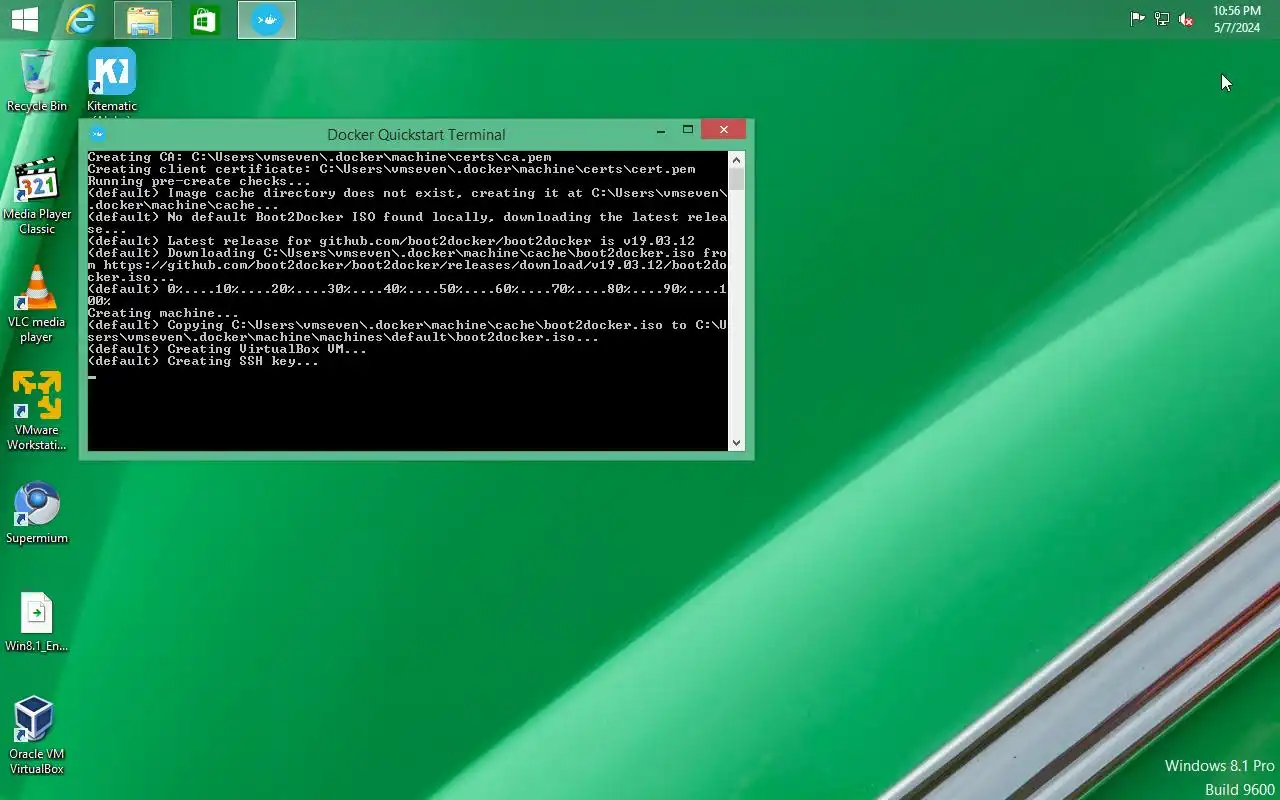Select the Win8.1_En file icon

click(37, 622)
